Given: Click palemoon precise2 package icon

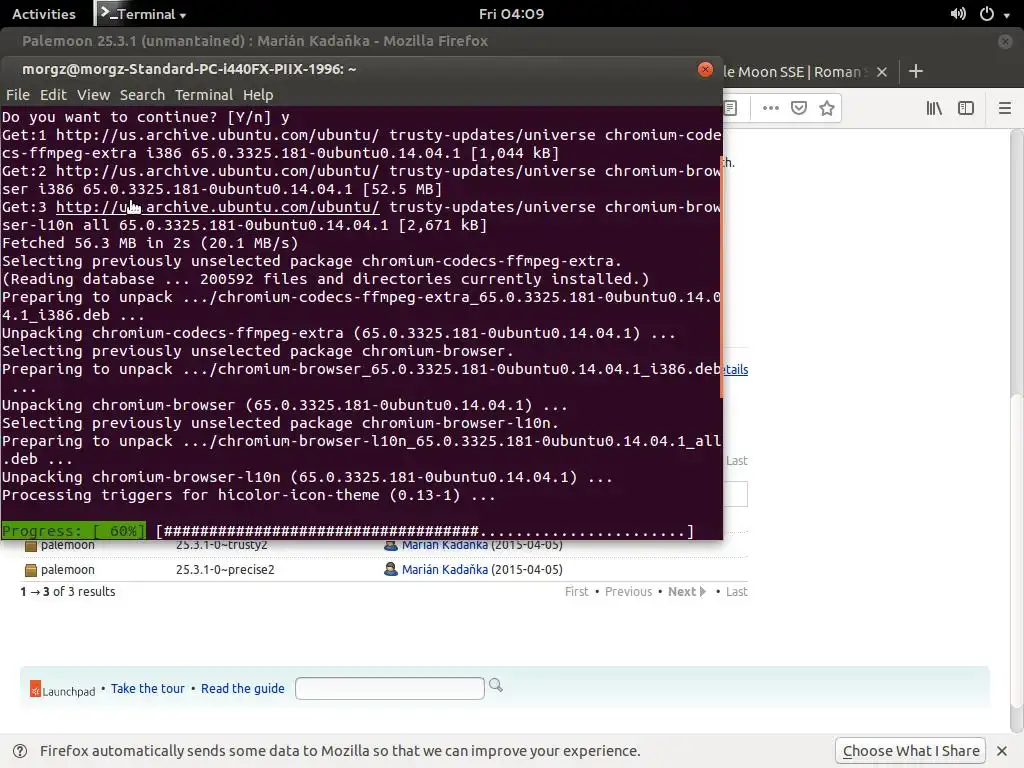Looking at the screenshot, I should [x=30, y=570].
